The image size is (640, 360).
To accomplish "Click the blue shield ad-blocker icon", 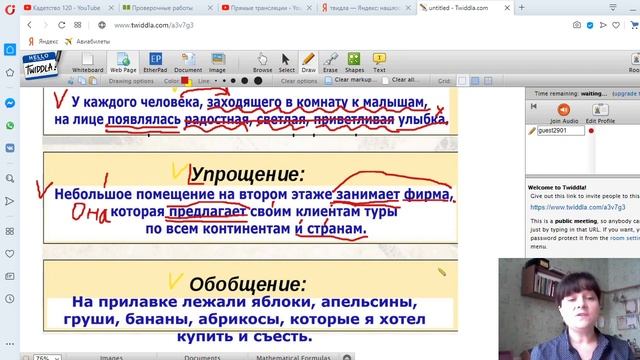I will 590,25.
